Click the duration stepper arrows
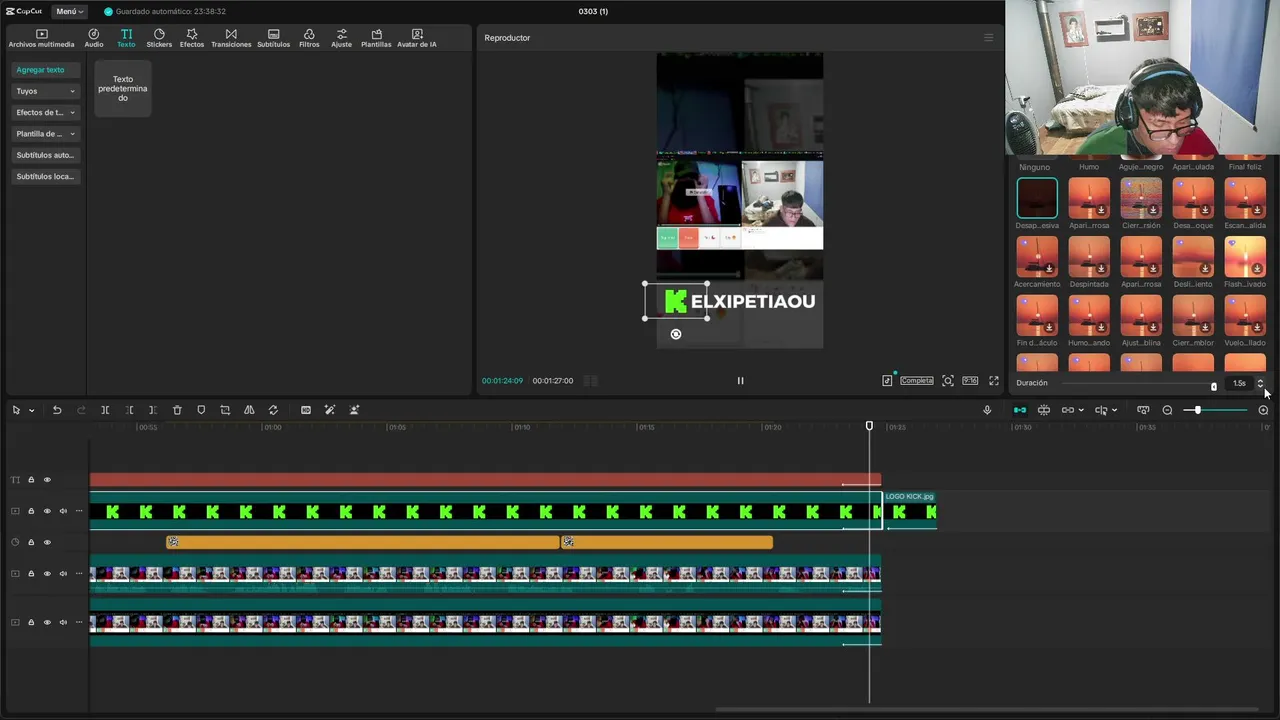 tap(1260, 383)
